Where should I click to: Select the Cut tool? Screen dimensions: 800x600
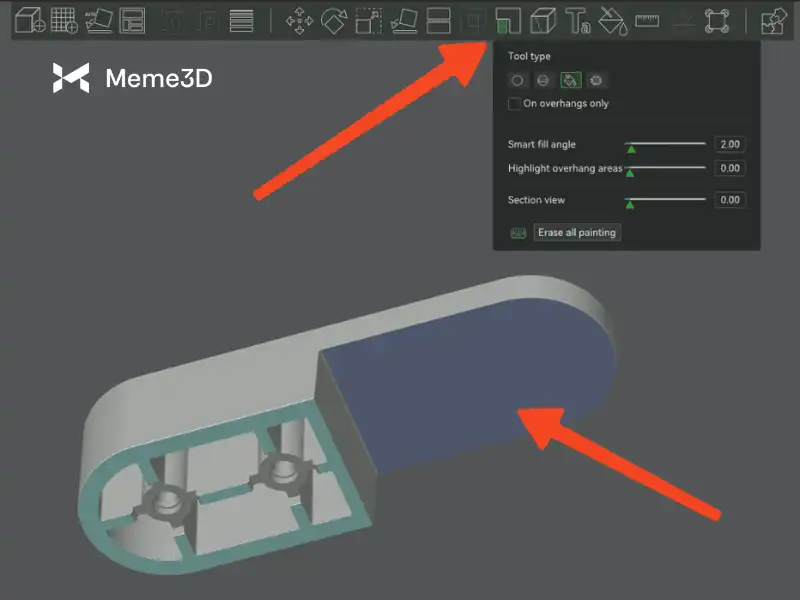point(438,20)
